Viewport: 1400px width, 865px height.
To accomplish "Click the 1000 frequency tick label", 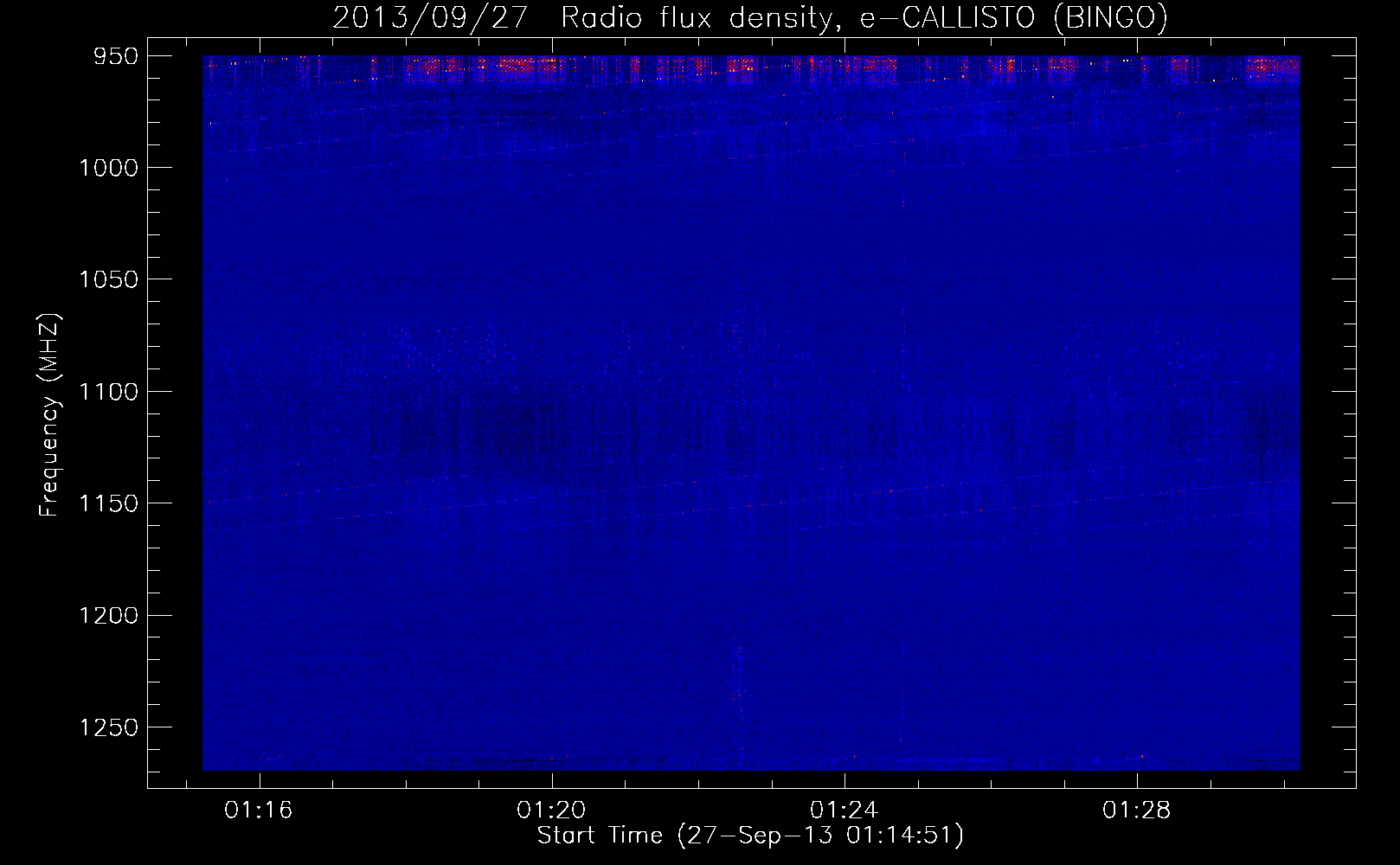I will 108,168.
